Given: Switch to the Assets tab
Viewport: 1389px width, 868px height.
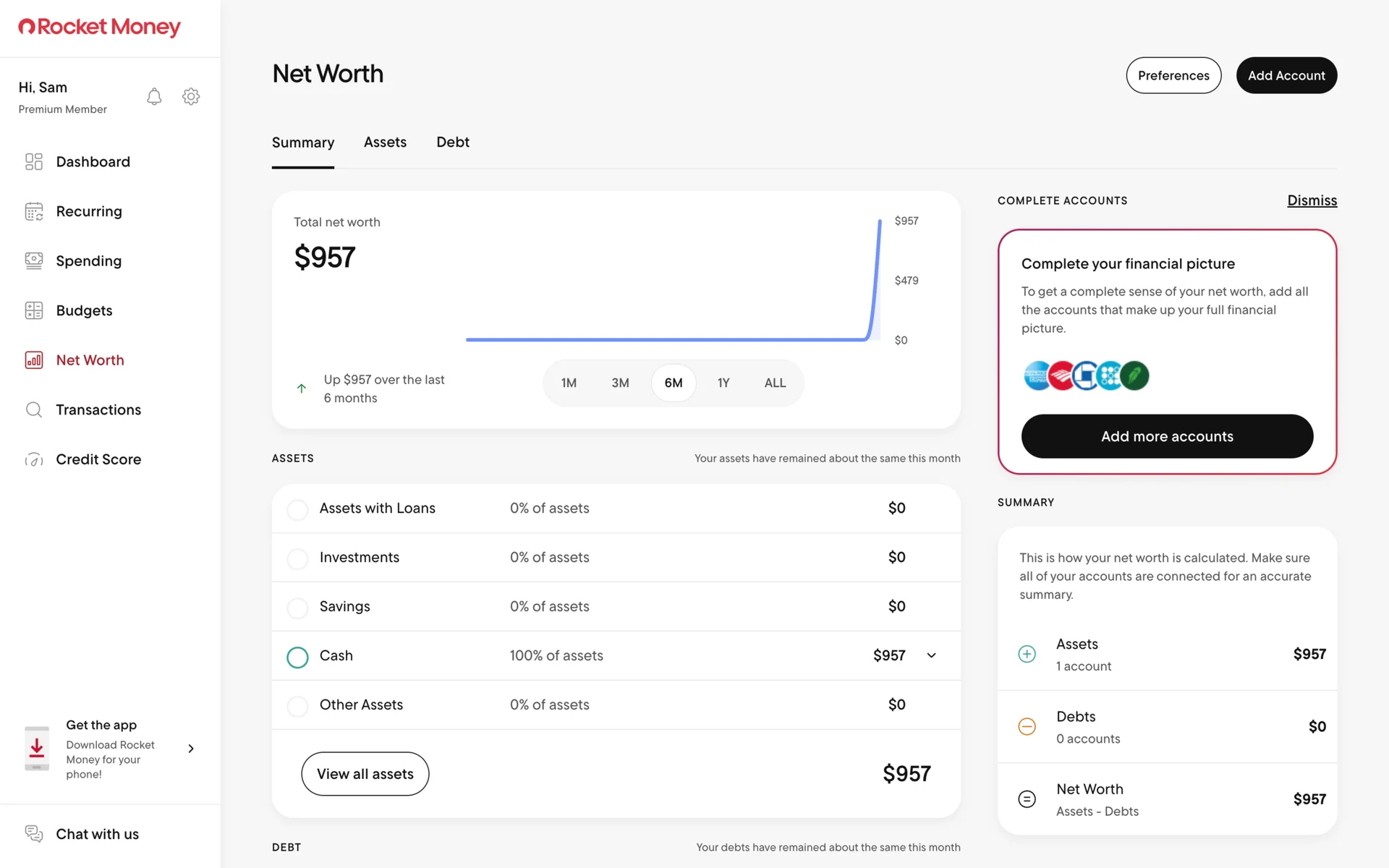Looking at the screenshot, I should click(385, 142).
